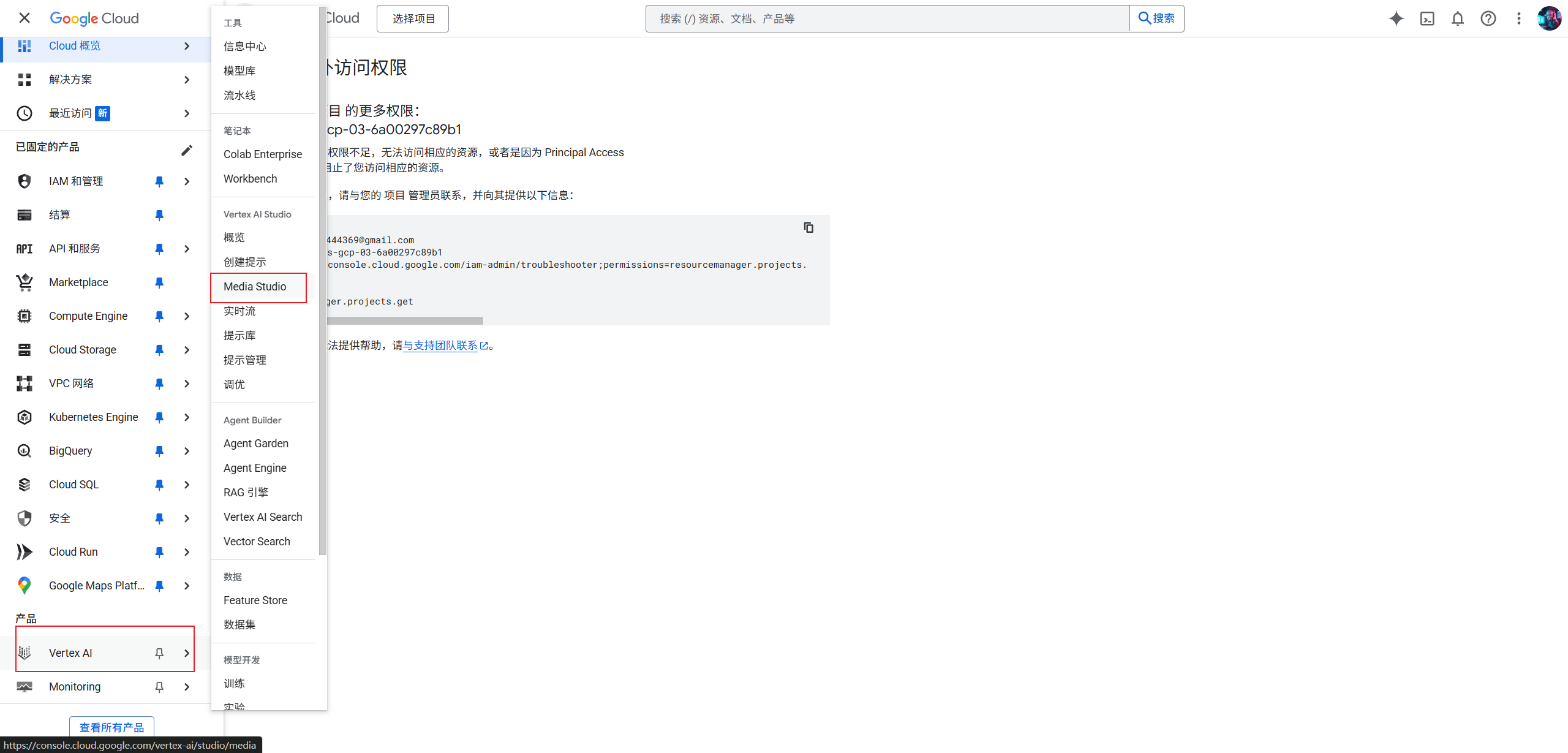Expand the Kubernetes Engine submenu arrow
Image resolution: width=1568 pixels, height=753 pixels.
(187, 417)
